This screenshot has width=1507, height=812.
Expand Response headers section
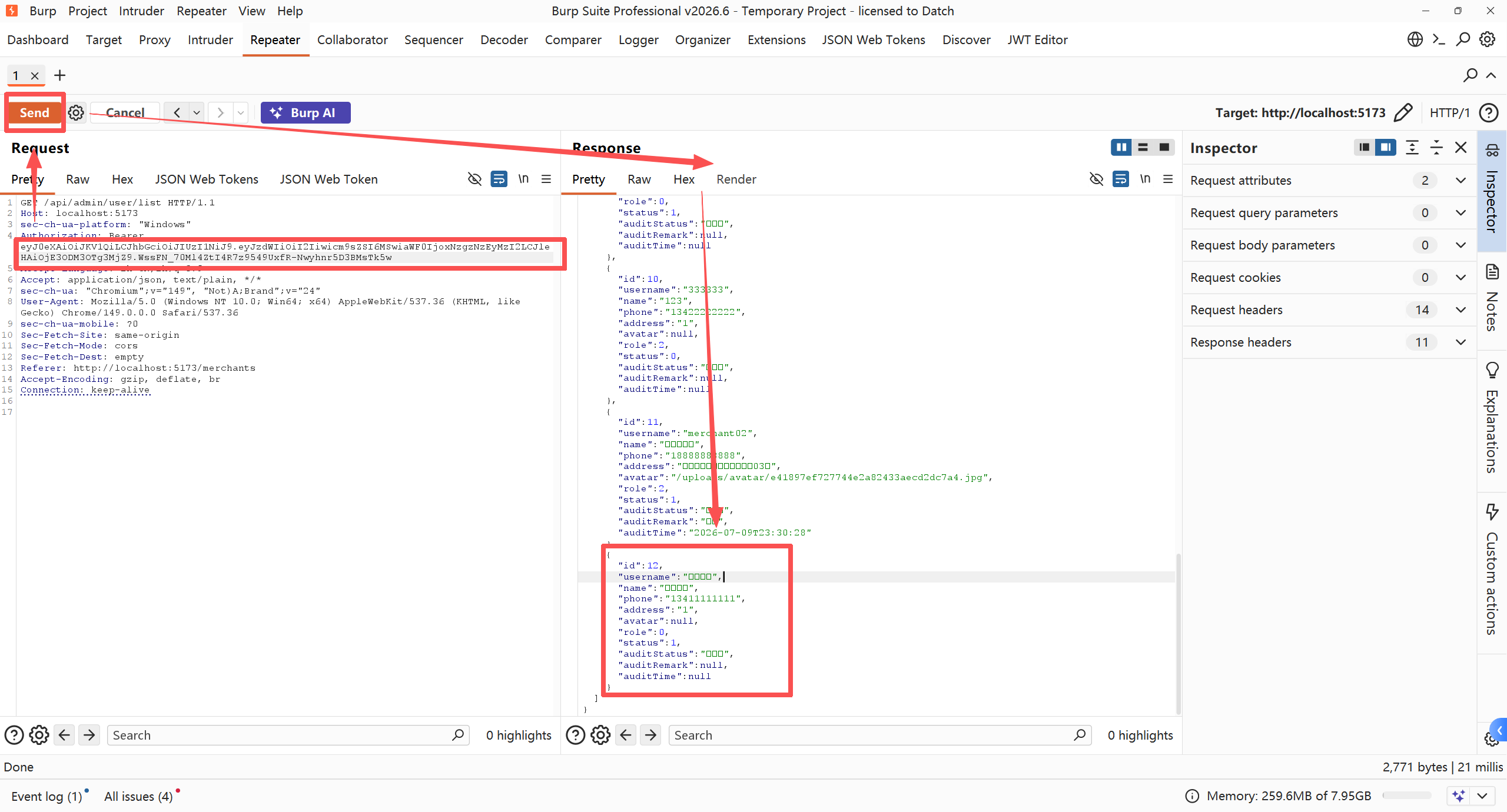(x=1329, y=342)
